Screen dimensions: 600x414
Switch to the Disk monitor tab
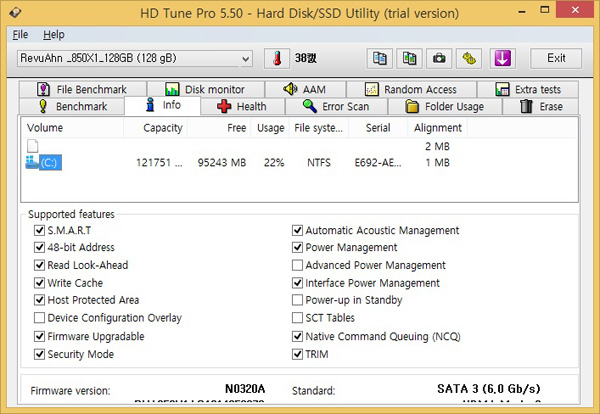click(x=206, y=89)
